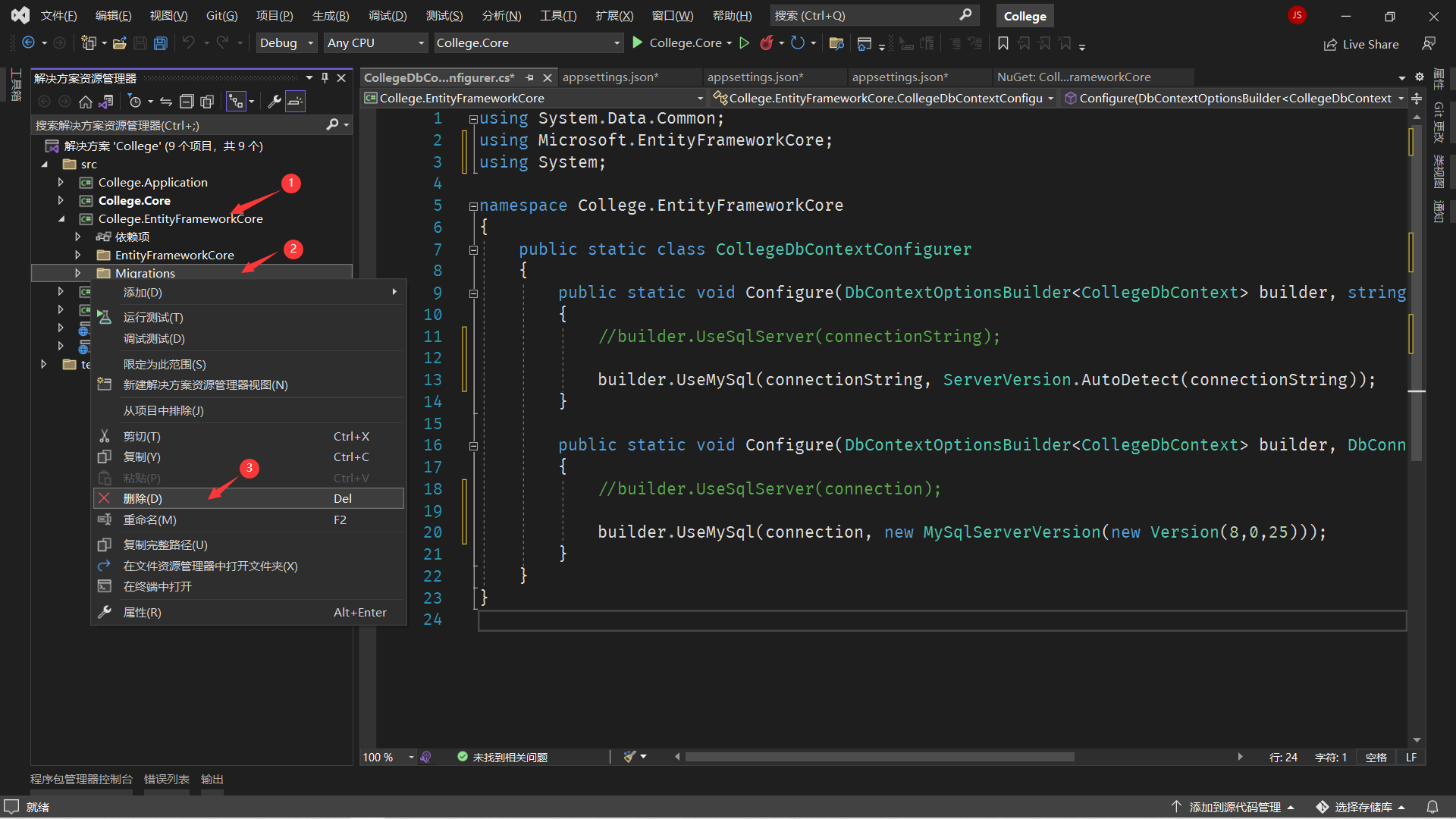Select Delete in the context menu
The width and height of the screenshot is (1456, 819).
tap(143, 498)
